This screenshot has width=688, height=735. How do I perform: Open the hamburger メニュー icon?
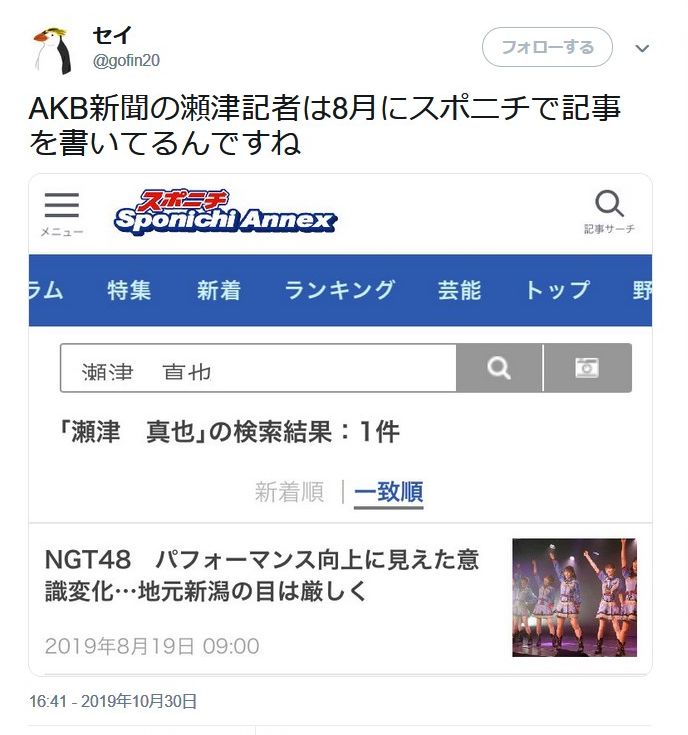[x=61, y=213]
